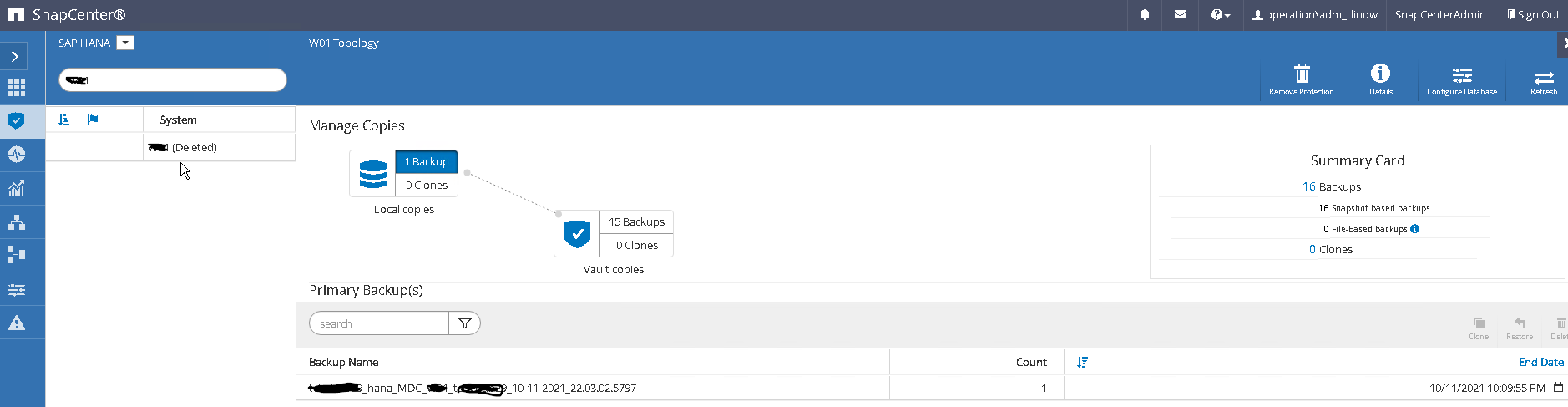Sign out of SnapCenter
Image resolution: width=1568 pixels, height=407 pixels.
coord(1533,14)
